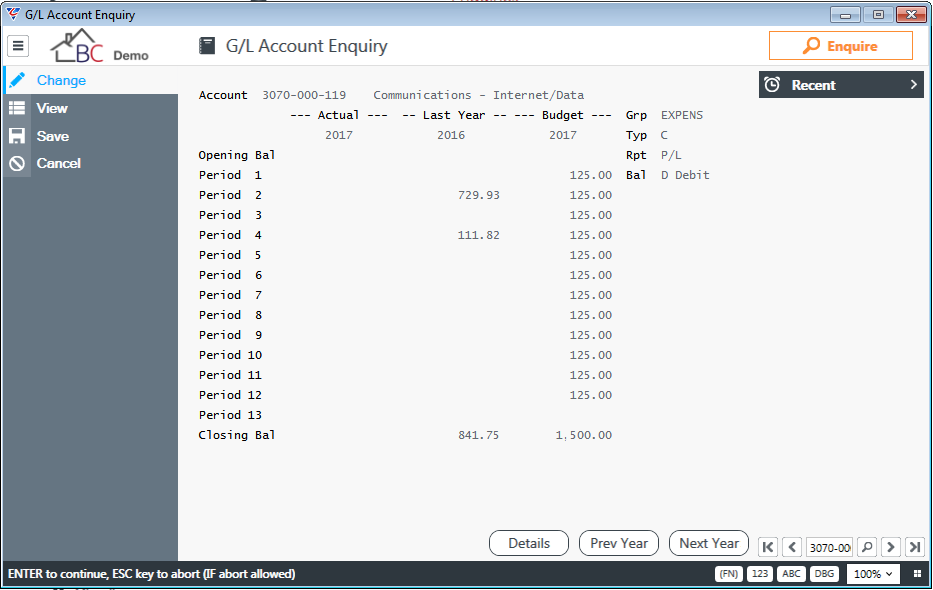Go to next account record
The width and height of the screenshot is (933, 590).
pyautogui.click(x=891, y=547)
